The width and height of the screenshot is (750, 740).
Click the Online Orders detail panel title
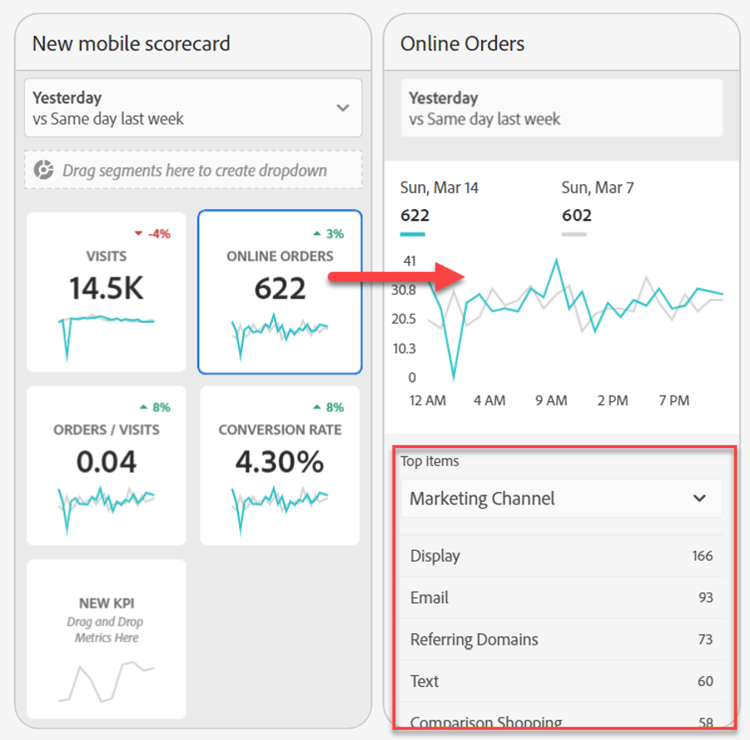pos(462,44)
